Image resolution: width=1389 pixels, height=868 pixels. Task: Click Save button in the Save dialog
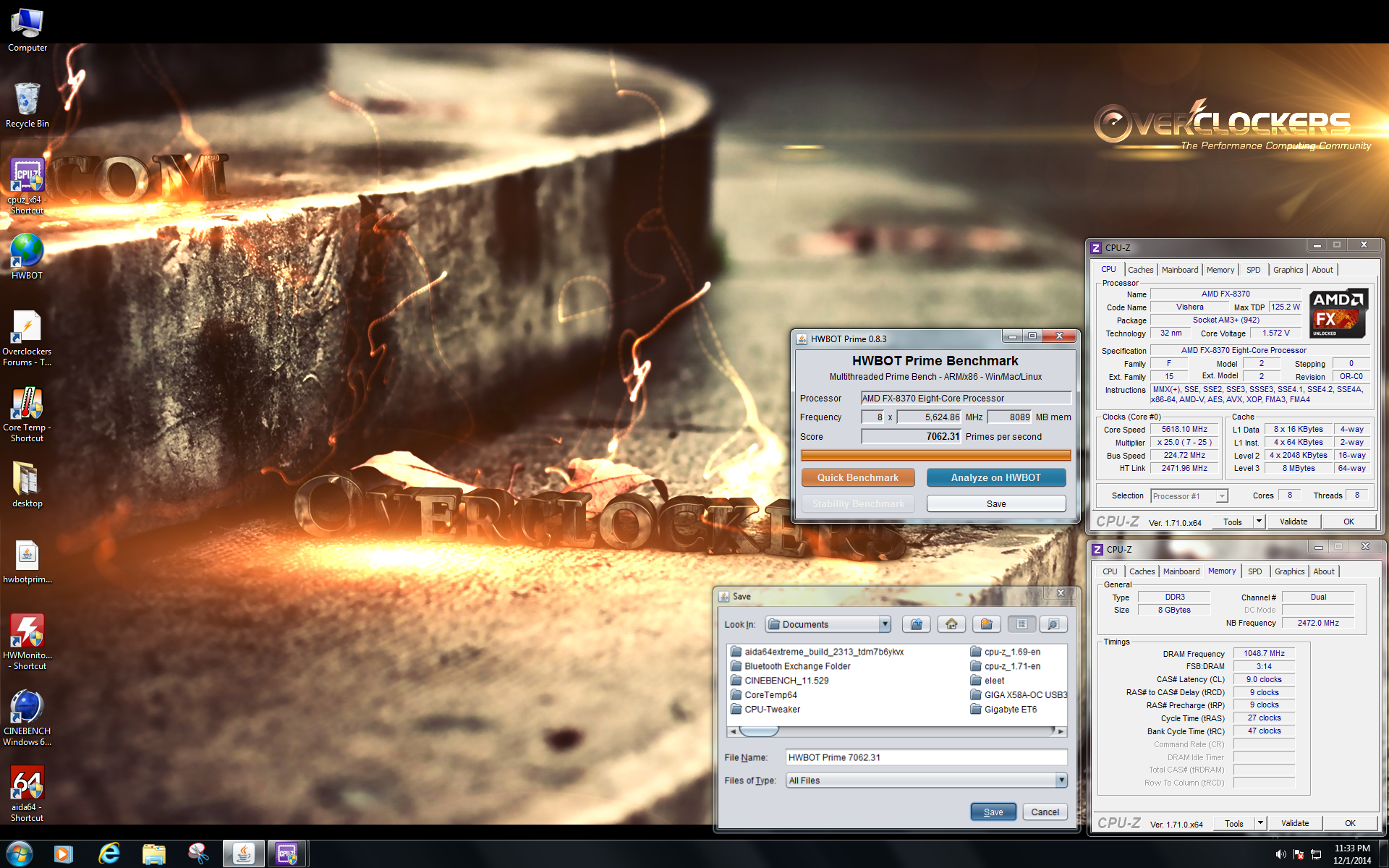coord(993,812)
